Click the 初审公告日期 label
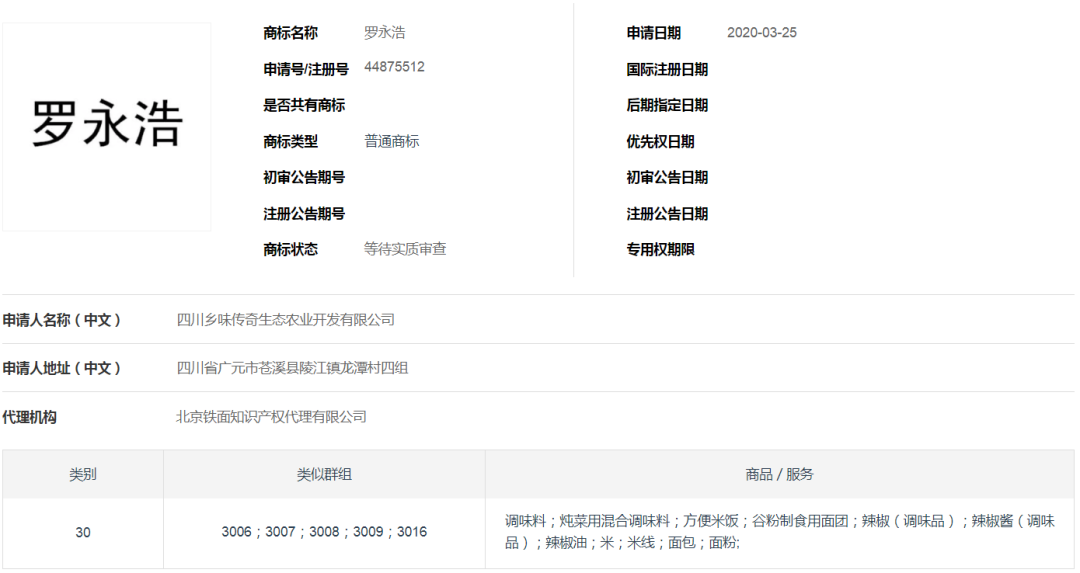Image resolution: width=1080 pixels, height=573 pixels. [667, 177]
